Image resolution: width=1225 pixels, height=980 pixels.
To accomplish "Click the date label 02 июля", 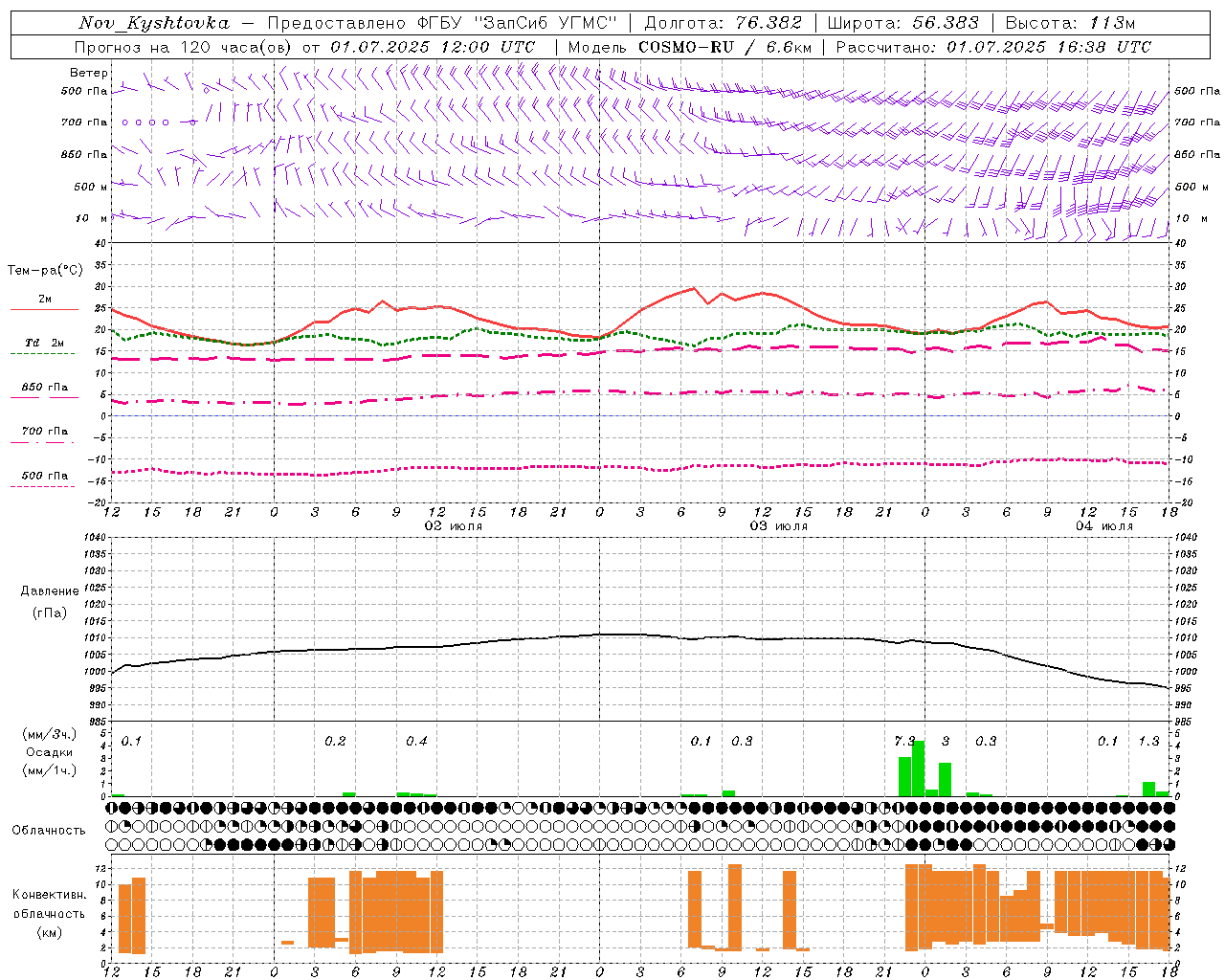I will pos(454,526).
